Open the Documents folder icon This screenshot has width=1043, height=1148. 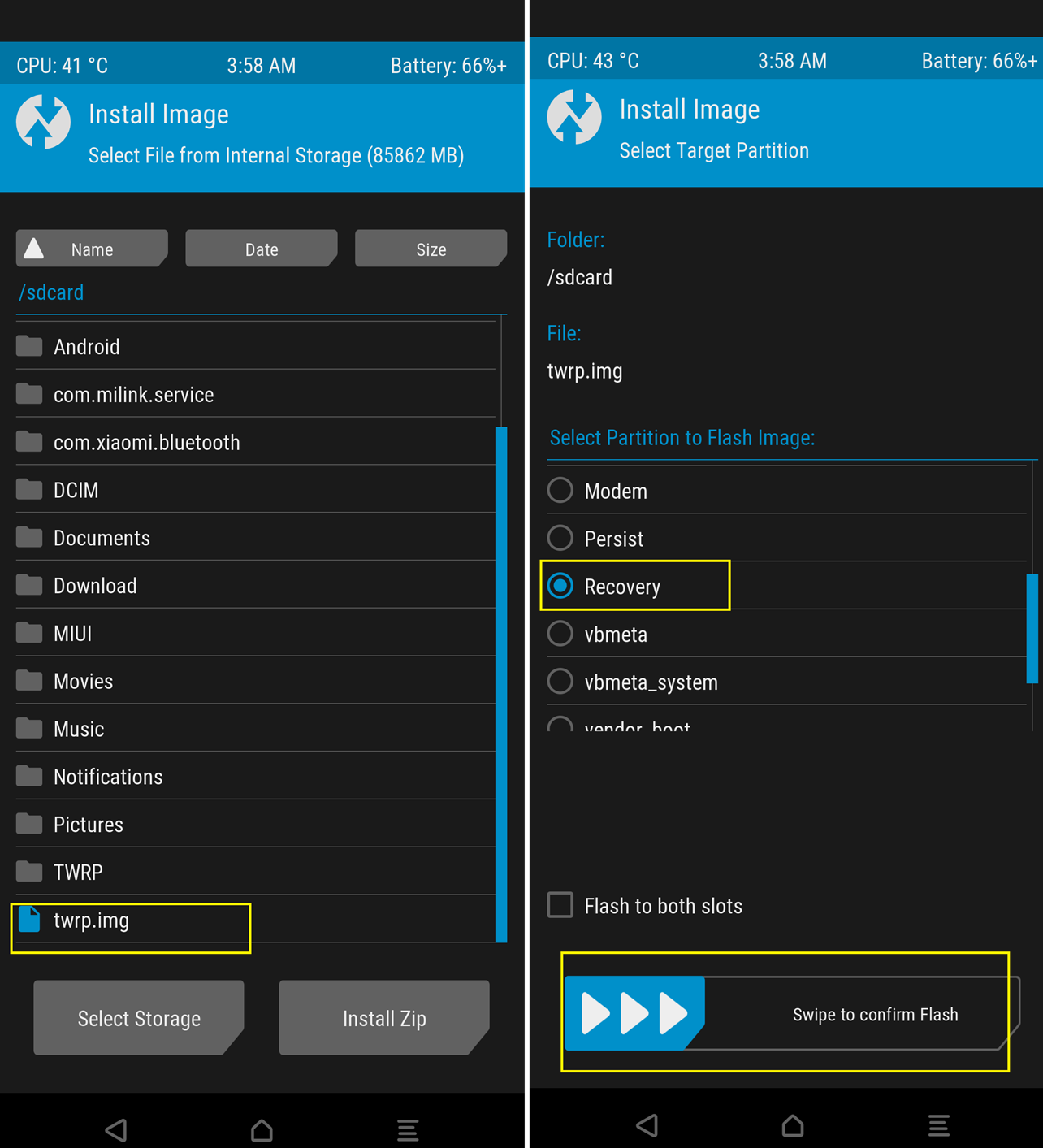coord(29,537)
